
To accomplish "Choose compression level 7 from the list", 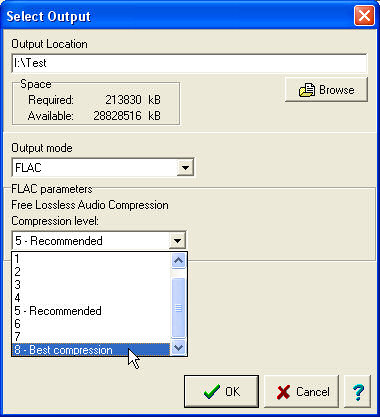I will [x=91, y=337].
